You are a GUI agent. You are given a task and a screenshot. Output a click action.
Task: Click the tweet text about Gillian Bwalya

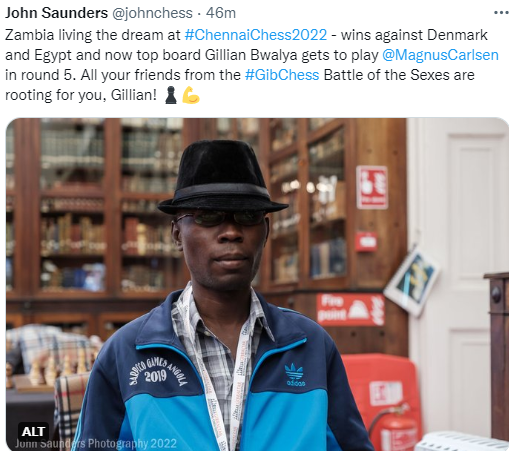252,65
